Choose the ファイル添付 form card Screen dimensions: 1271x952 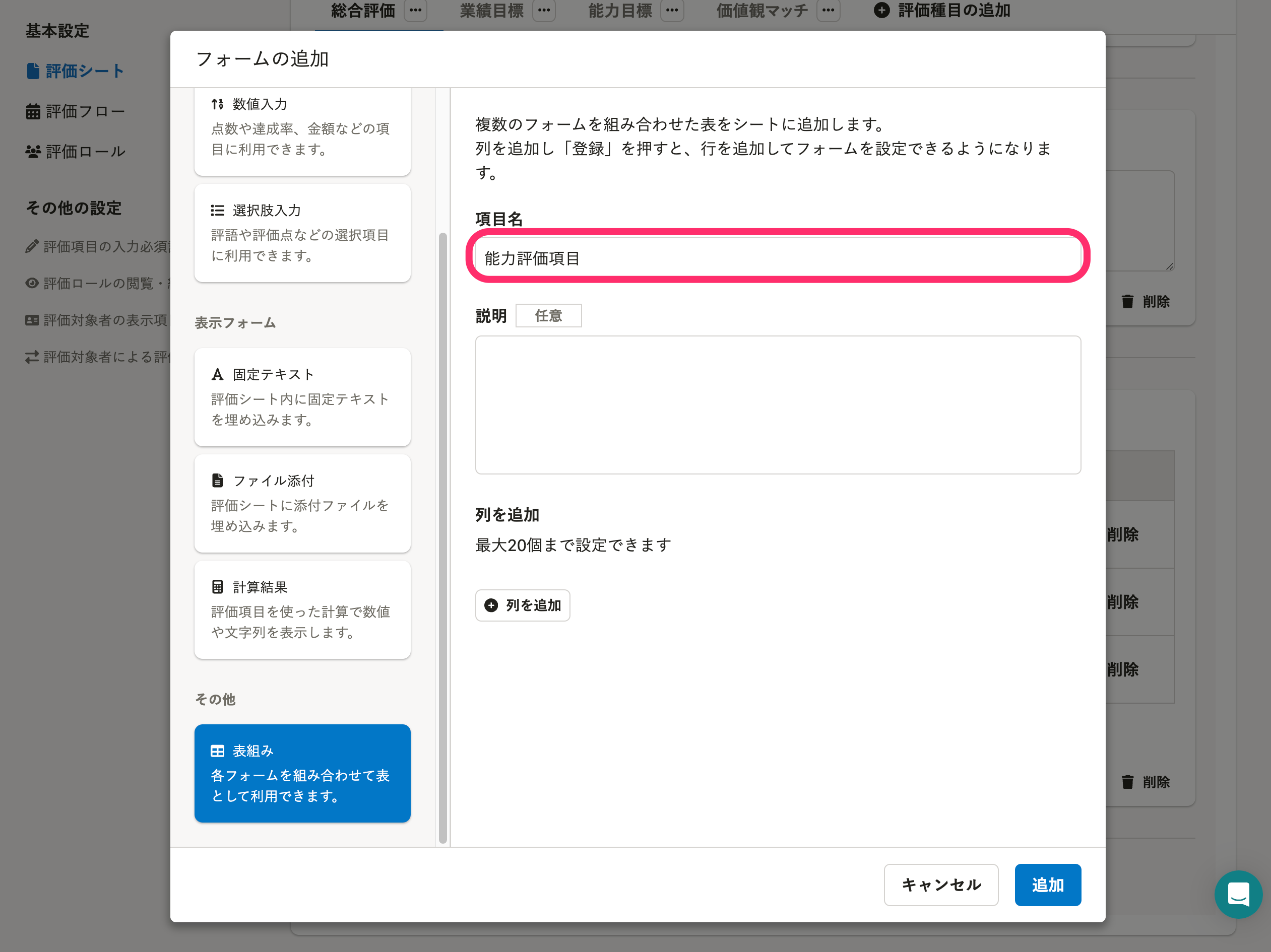pos(302,504)
